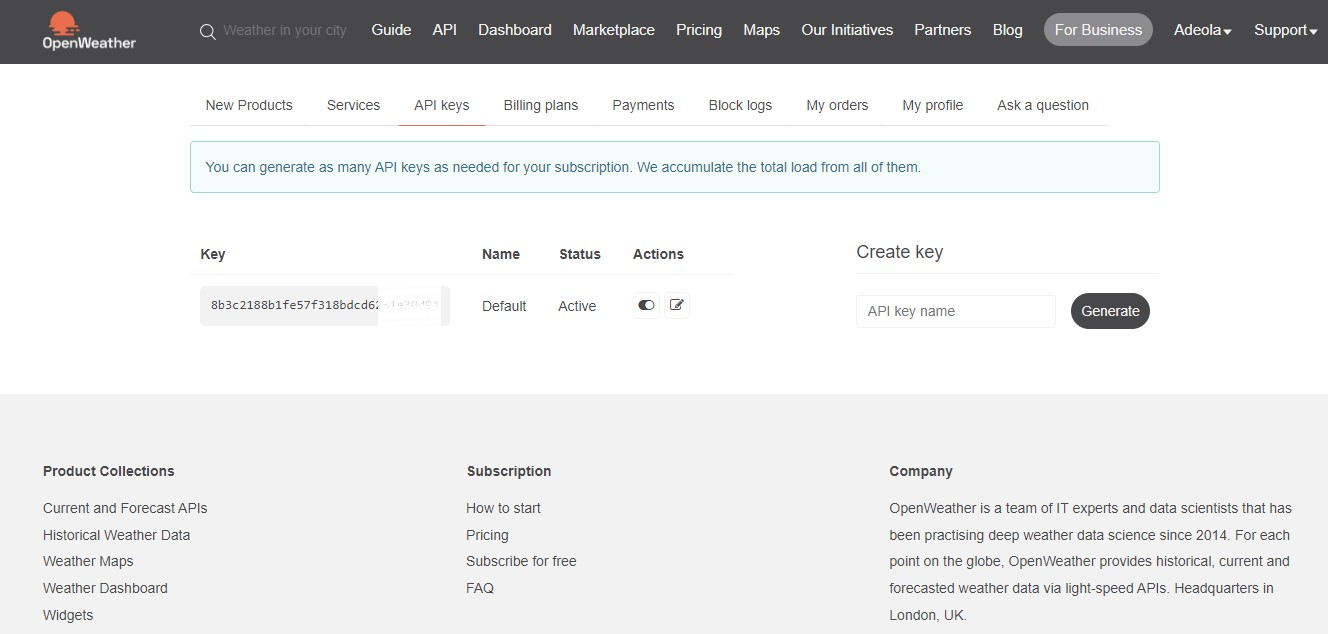Open the Billing plans tab
The width and height of the screenshot is (1328, 634).
pos(541,105)
